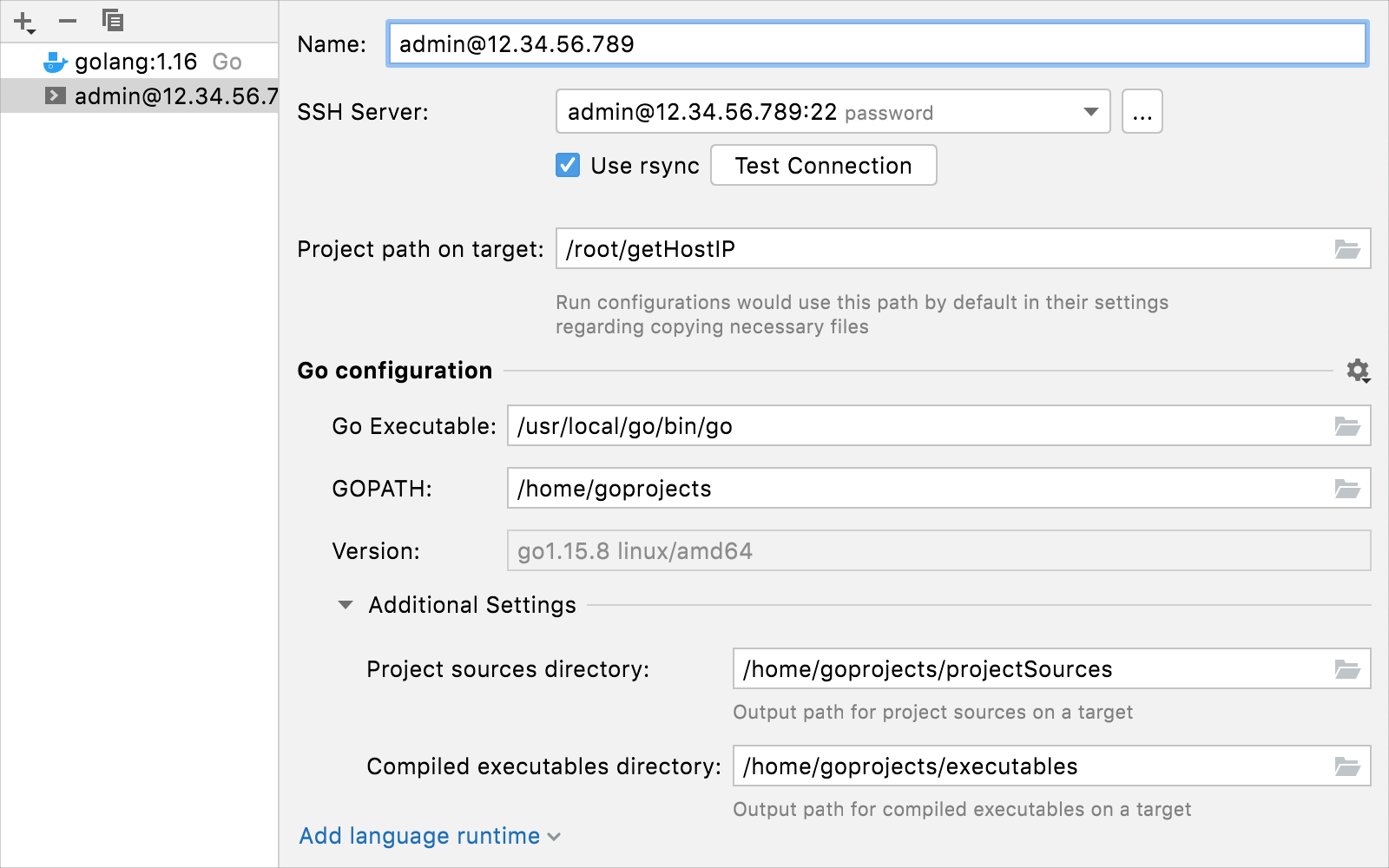Browse folder for Project sources directory

tap(1347, 669)
